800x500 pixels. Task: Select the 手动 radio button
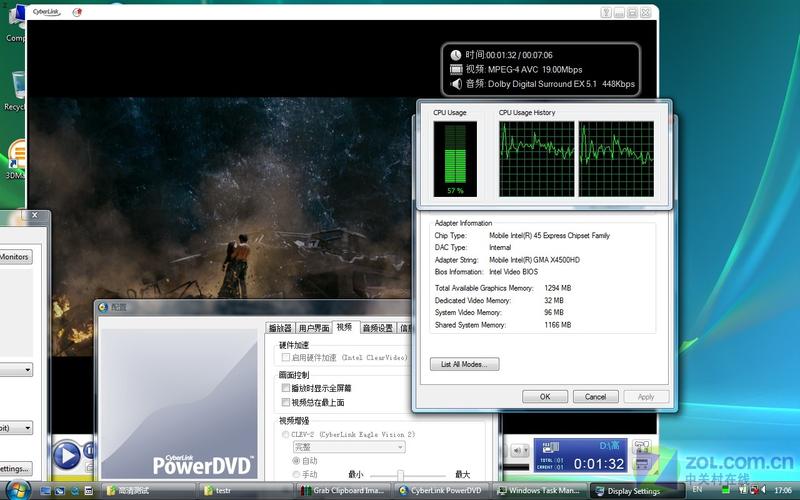296,474
